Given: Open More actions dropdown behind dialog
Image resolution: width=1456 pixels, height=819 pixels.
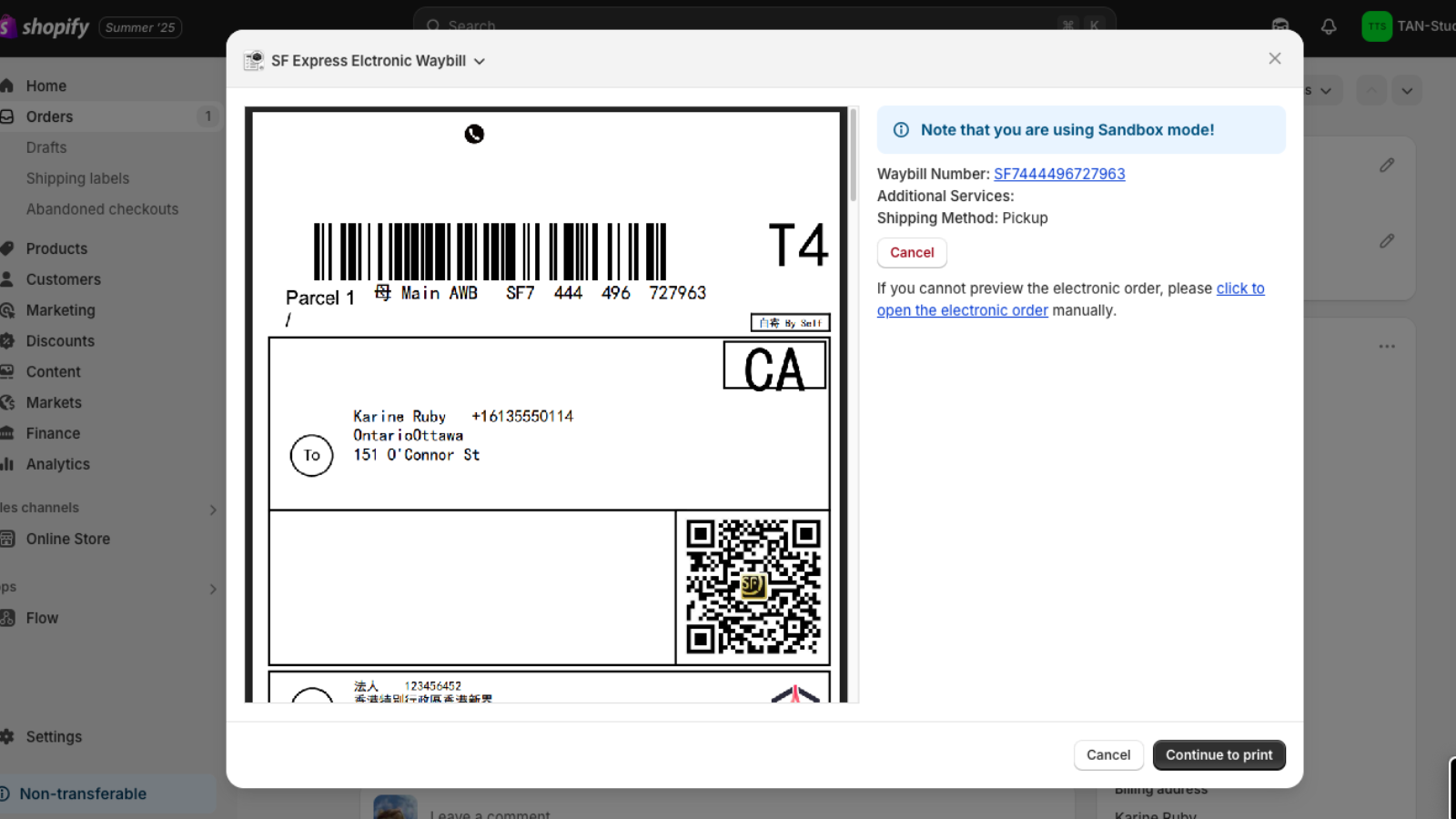Looking at the screenshot, I should coord(1319,90).
